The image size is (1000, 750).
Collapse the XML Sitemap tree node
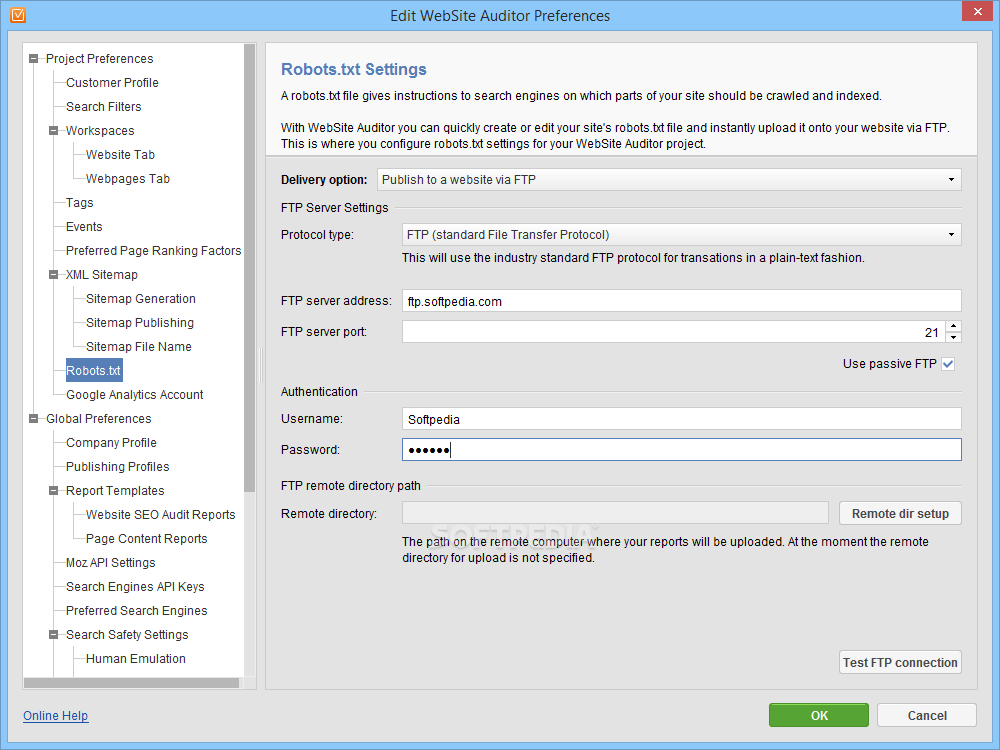coord(54,275)
